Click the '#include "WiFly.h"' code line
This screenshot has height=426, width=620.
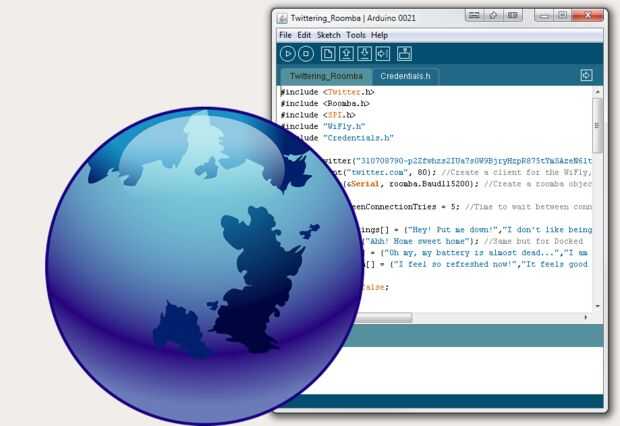[323, 126]
